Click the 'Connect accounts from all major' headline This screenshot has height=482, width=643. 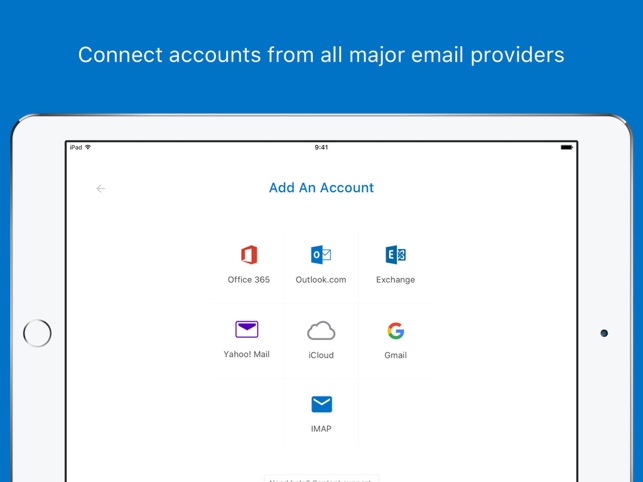(321, 55)
